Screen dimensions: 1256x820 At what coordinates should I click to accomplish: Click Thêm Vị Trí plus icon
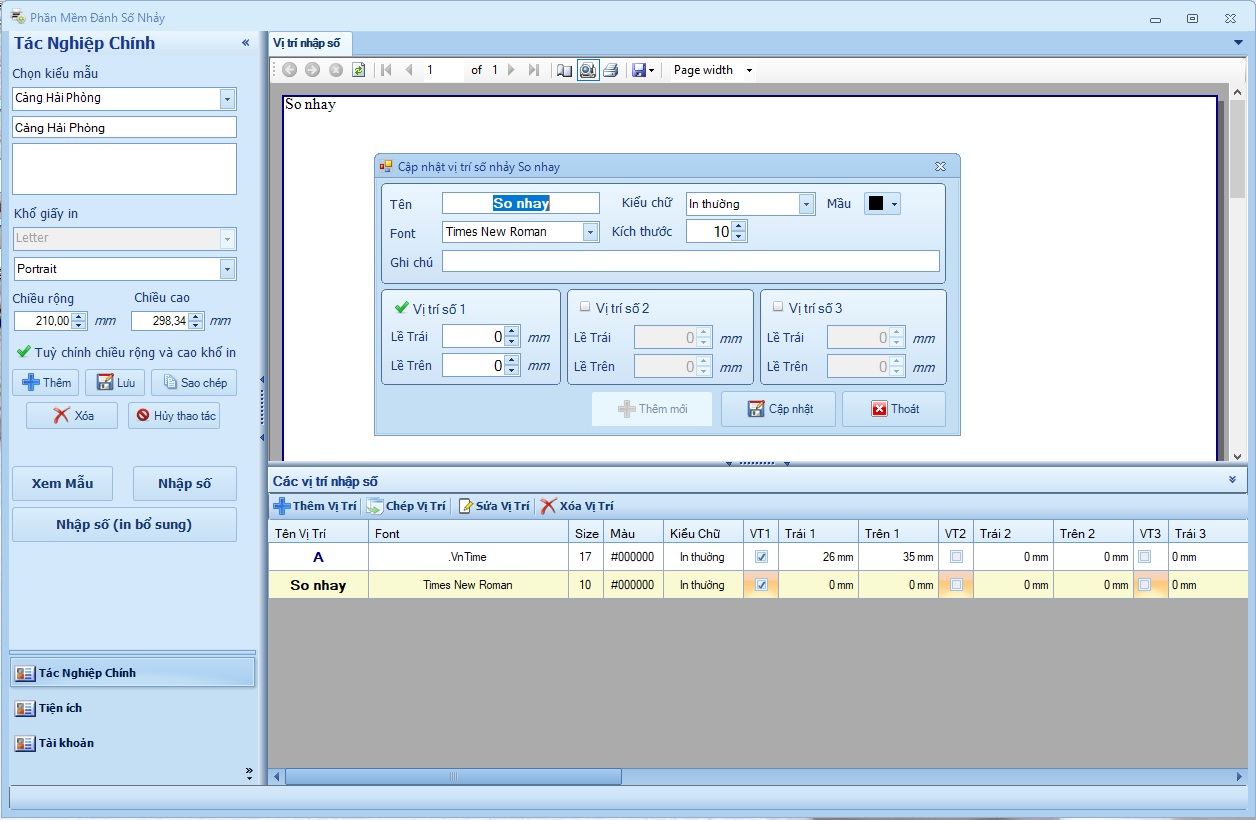(282, 506)
